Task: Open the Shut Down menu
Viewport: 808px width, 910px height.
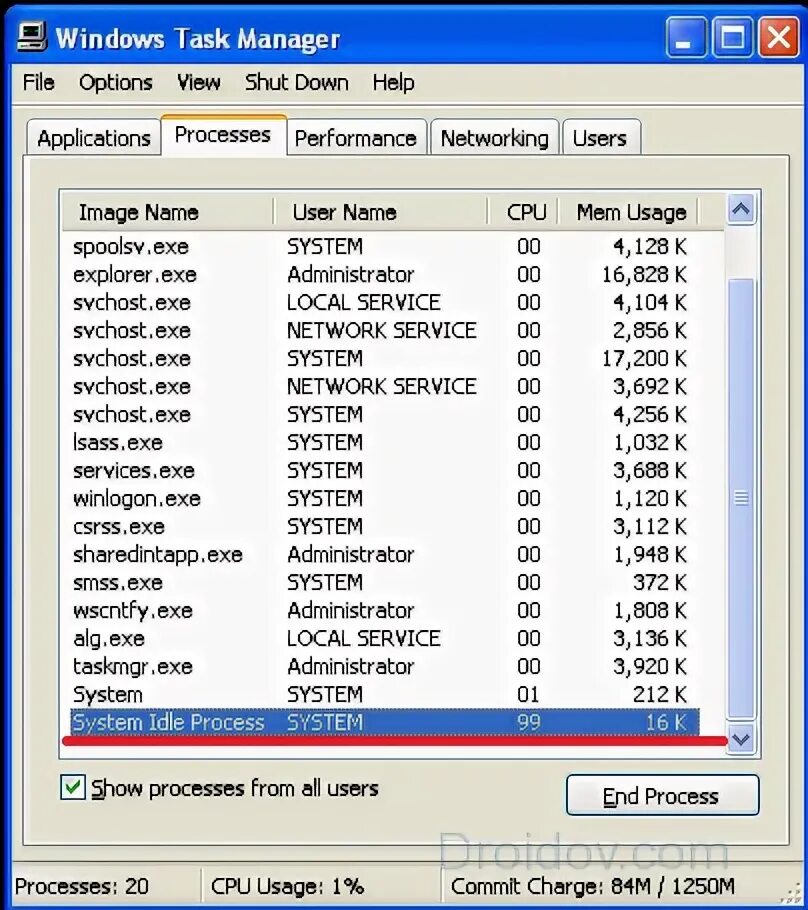Action: 296,82
